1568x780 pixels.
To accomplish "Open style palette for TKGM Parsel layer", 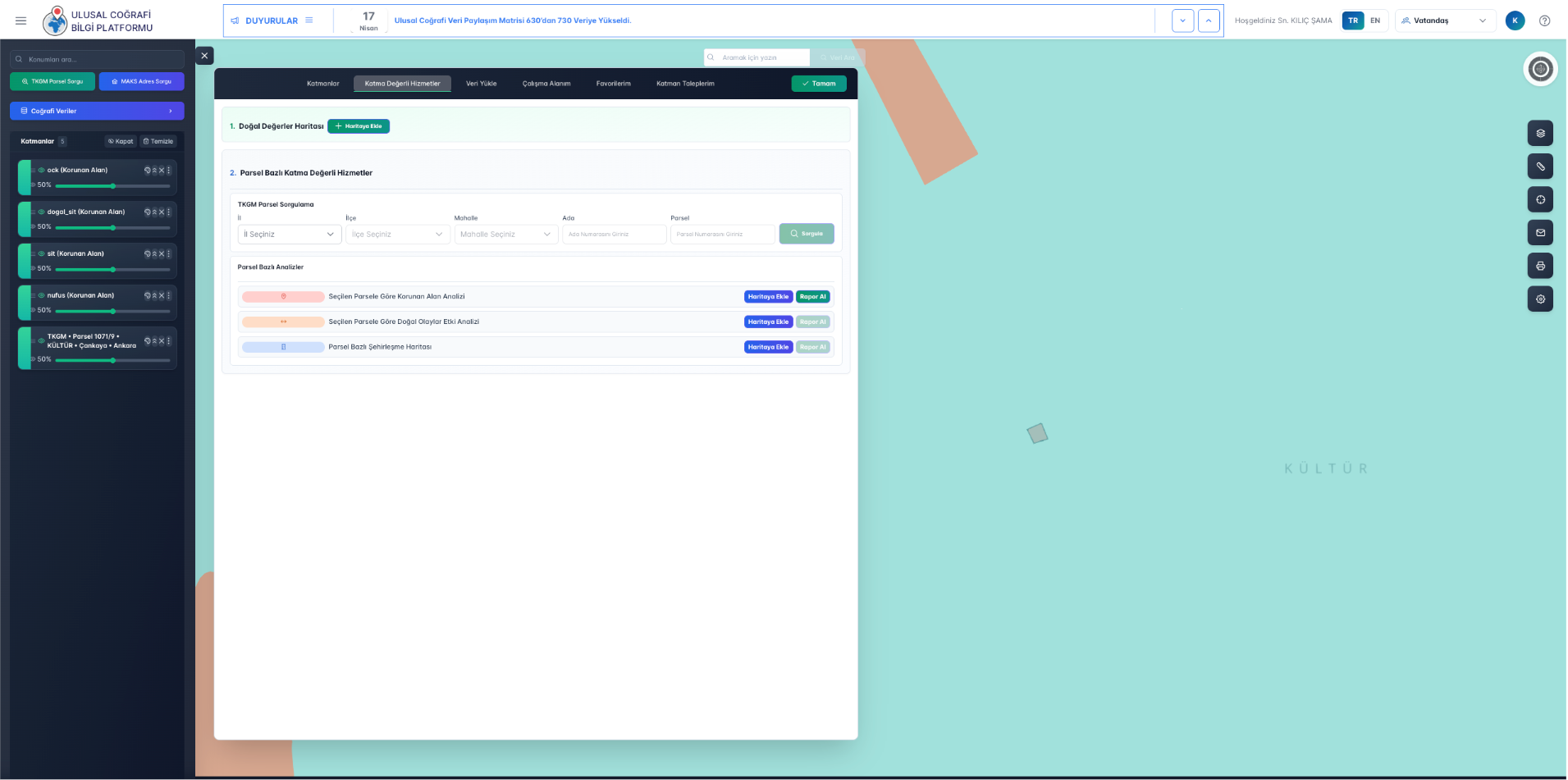I will pos(148,341).
